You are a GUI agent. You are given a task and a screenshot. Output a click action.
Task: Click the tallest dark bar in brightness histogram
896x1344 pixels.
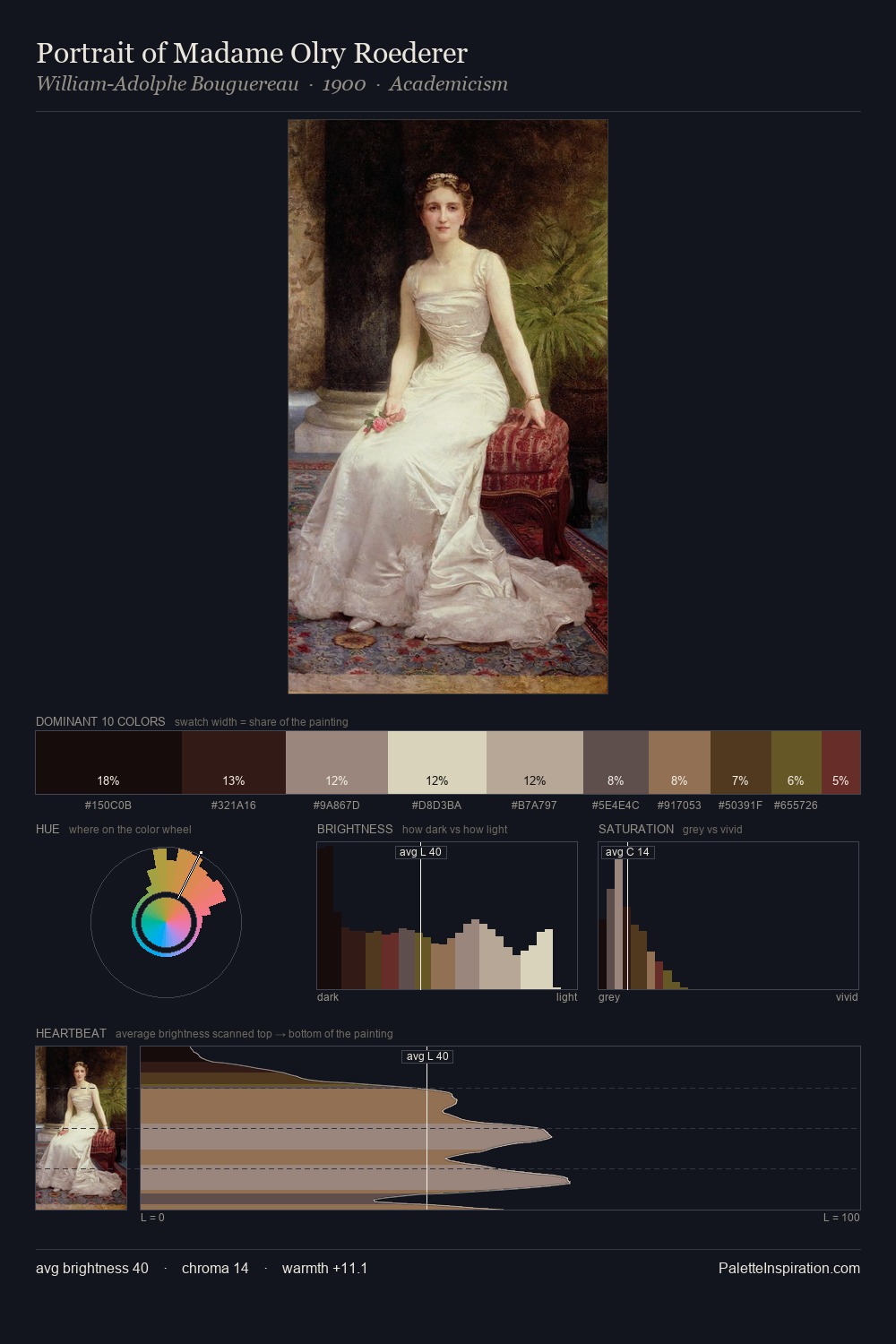325,918
